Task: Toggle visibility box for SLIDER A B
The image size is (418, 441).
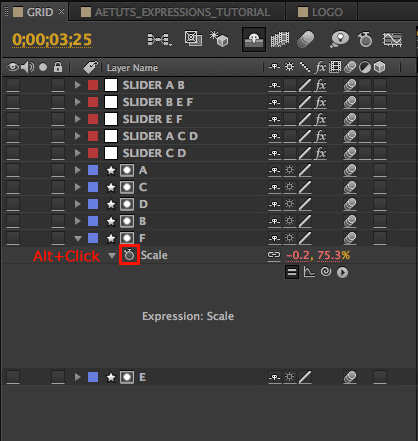Action: 13,85
